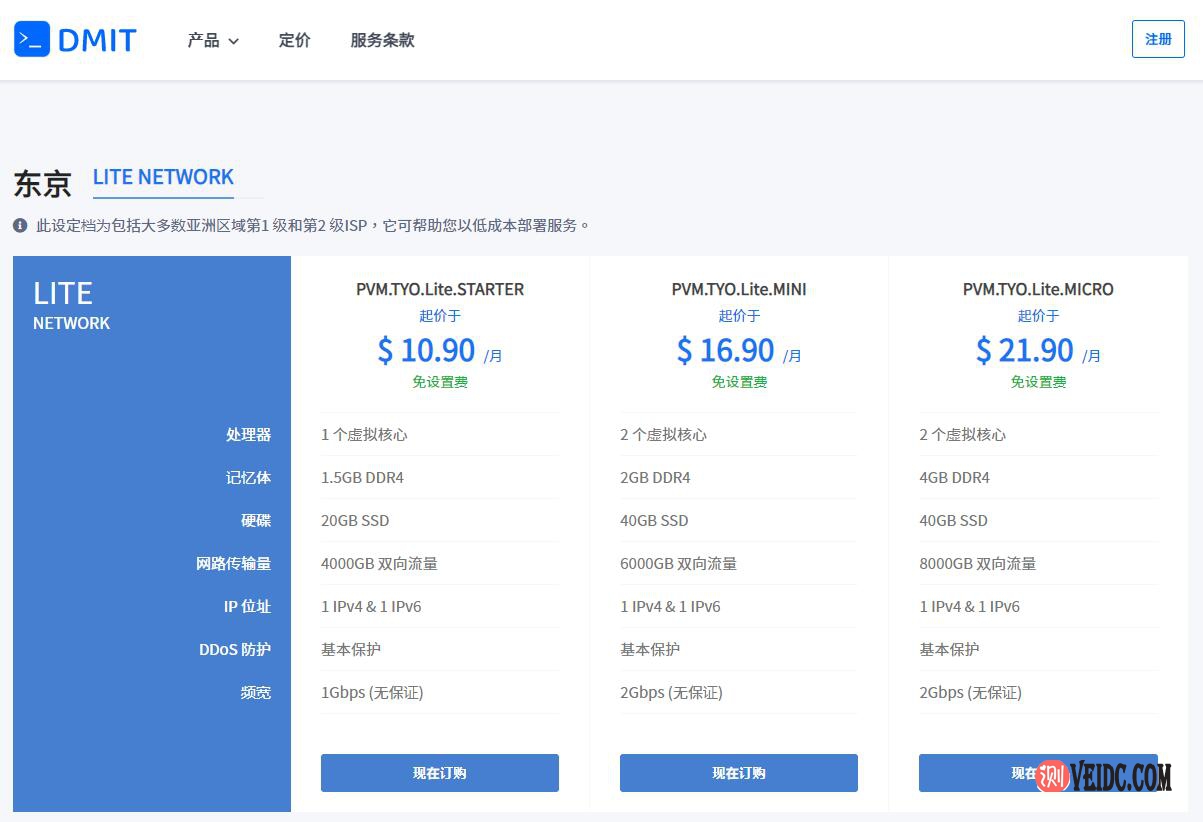Order PVM.TYO.Lite.MICRO with 现在订购
Viewport: 1203px width, 822px height.
pos(1038,772)
